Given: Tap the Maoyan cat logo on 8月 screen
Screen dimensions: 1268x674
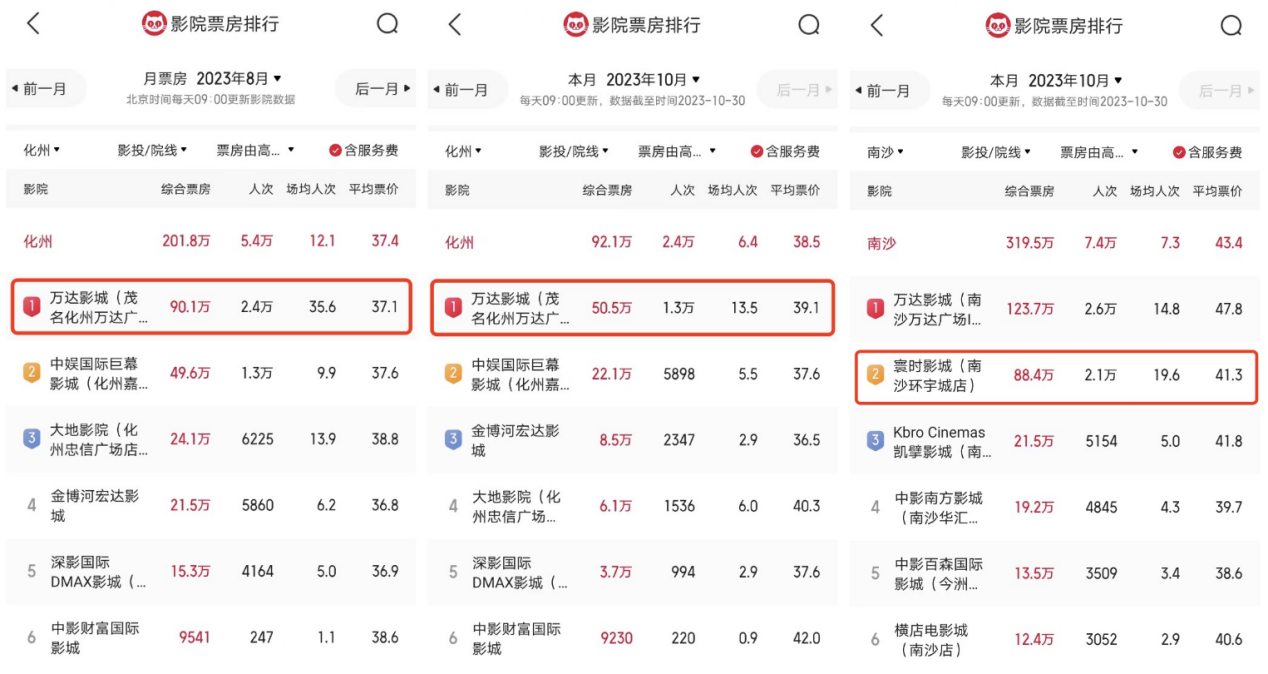Looking at the screenshot, I should tap(154, 24).
